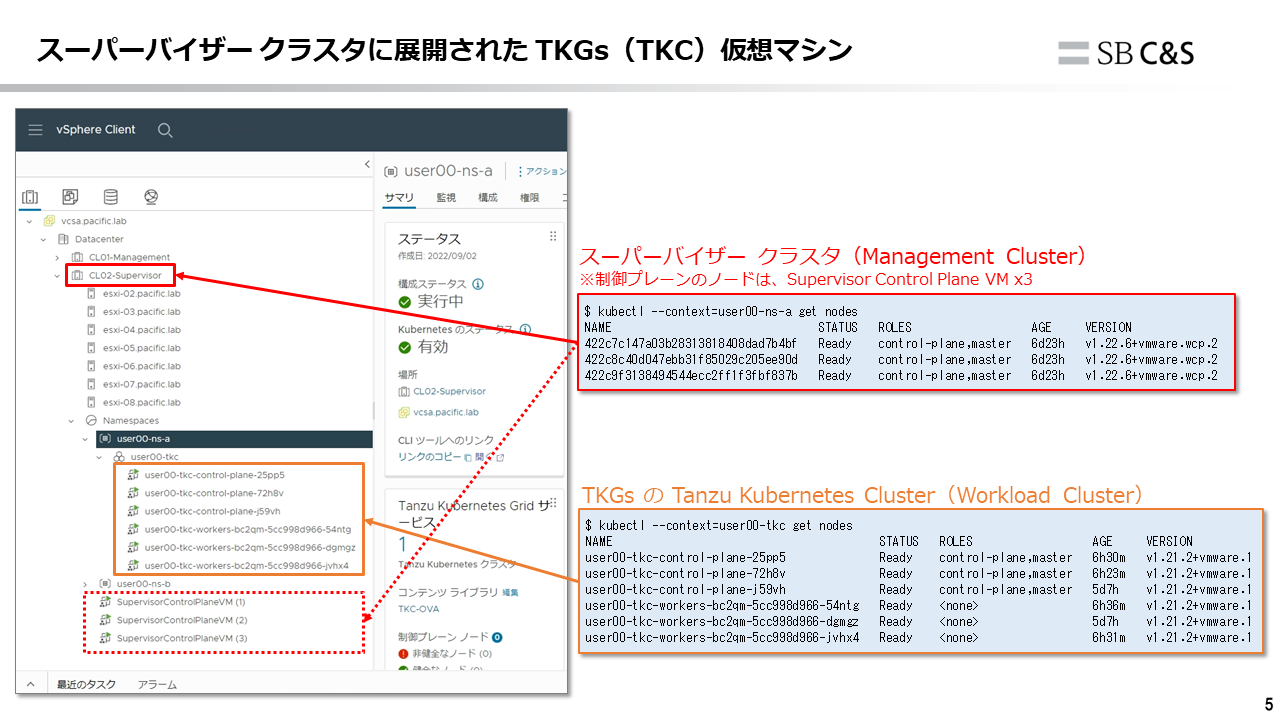This screenshot has height=720, width=1280.
Task: Click the リンクのコピー link
Action: (x=430, y=457)
